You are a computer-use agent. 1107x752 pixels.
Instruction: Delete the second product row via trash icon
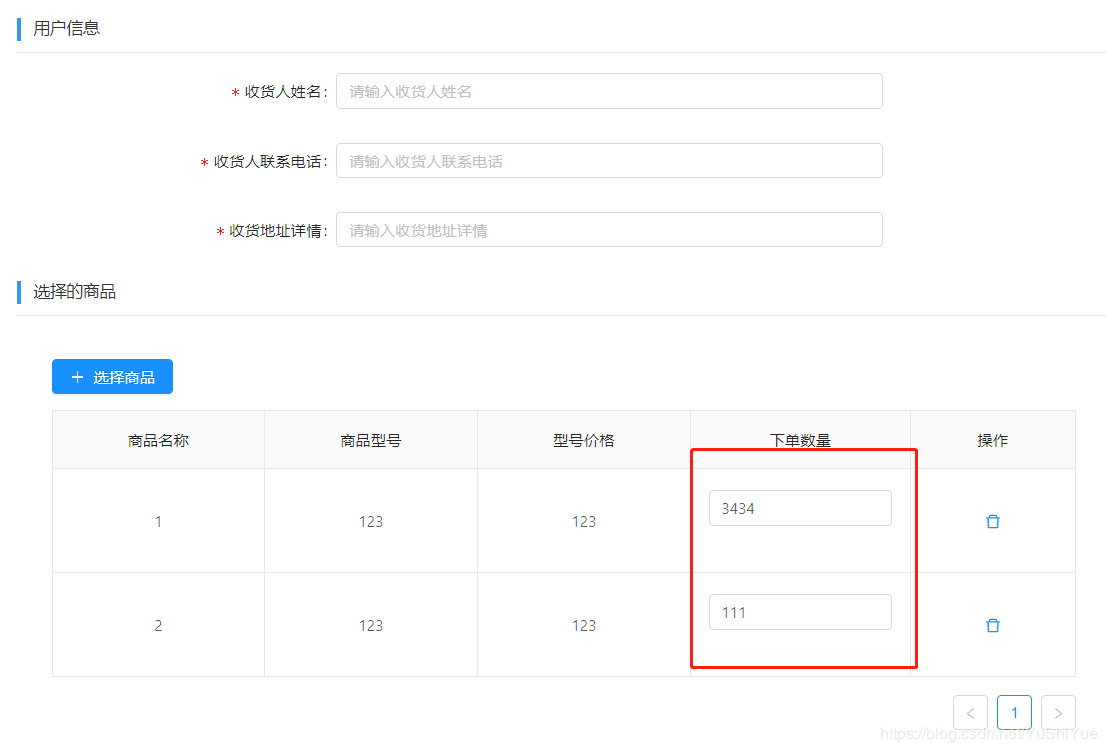pos(992,625)
